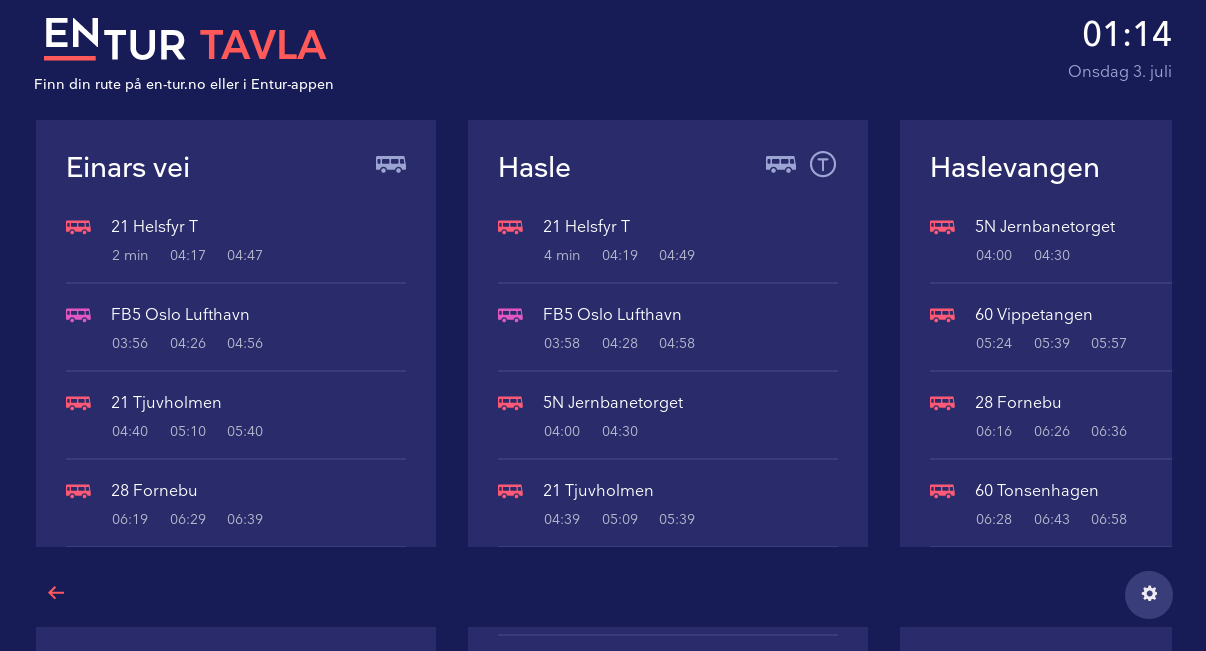The image size is (1206, 651).
Task: Open settings via the gear button
Action: click(1148, 594)
